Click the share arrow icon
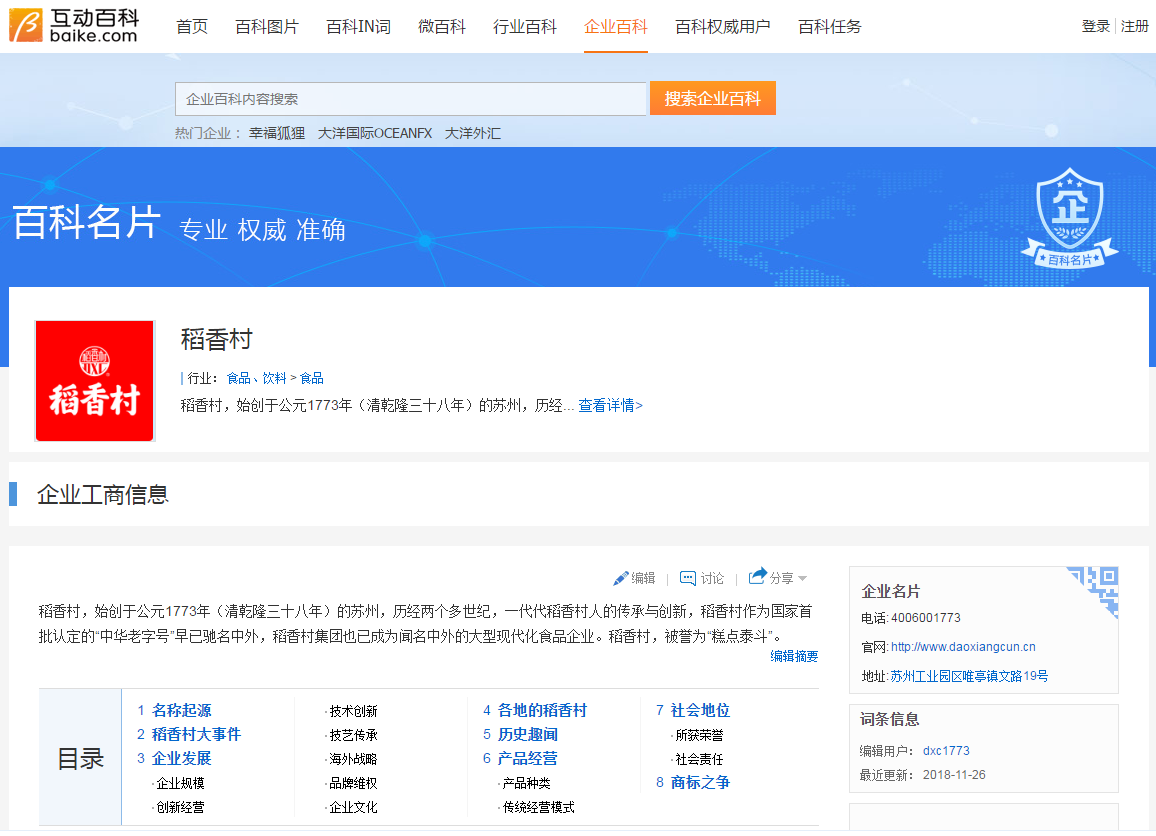The width and height of the screenshot is (1156, 836). click(x=757, y=577)
